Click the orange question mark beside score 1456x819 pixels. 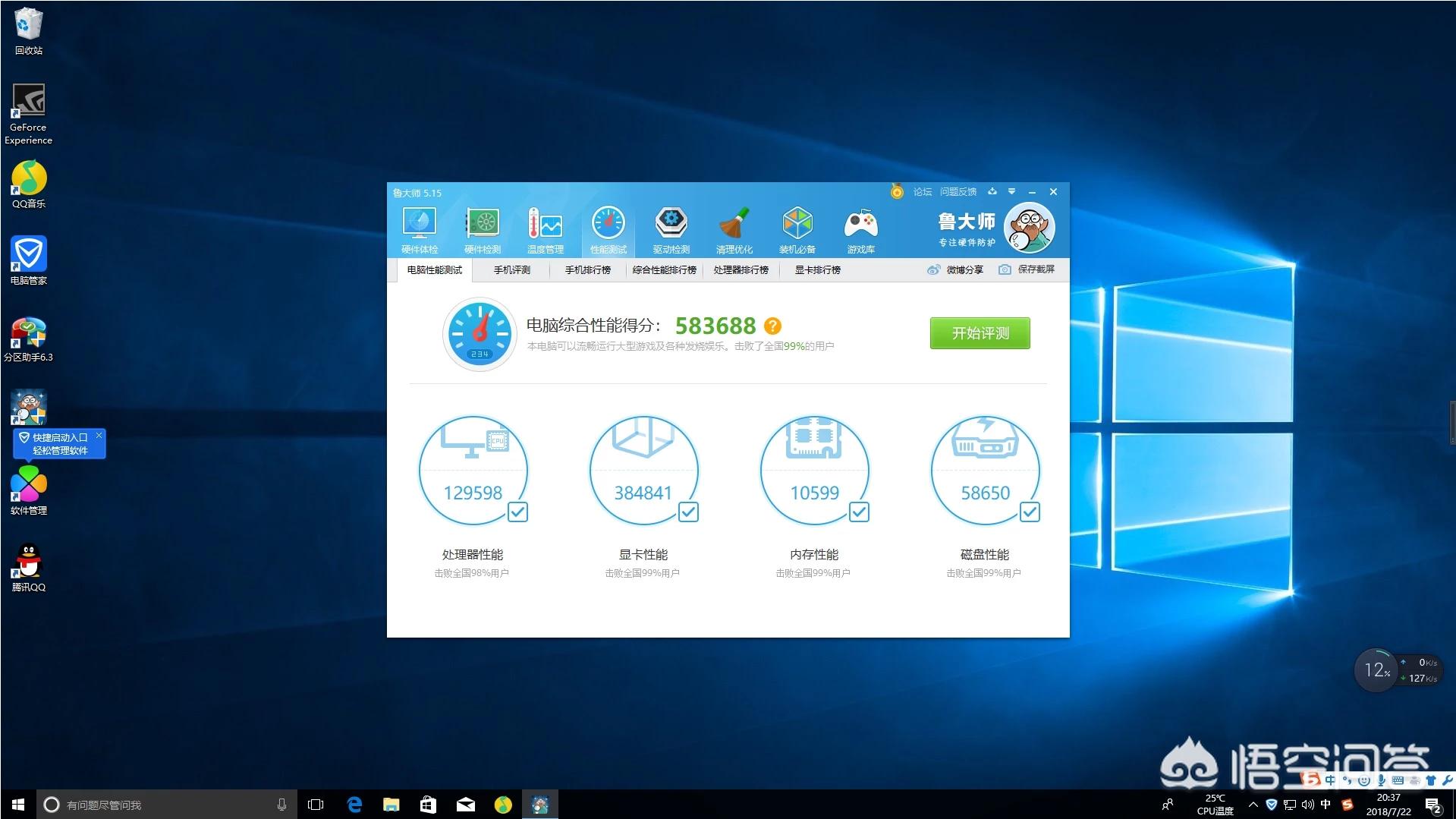[772, 326]
